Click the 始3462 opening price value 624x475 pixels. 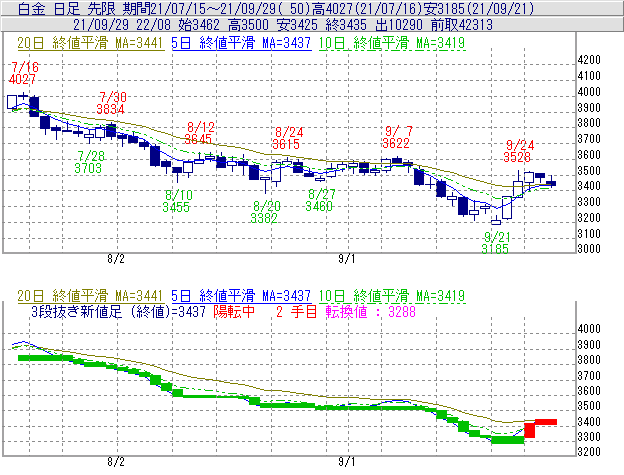click(199, 25)
